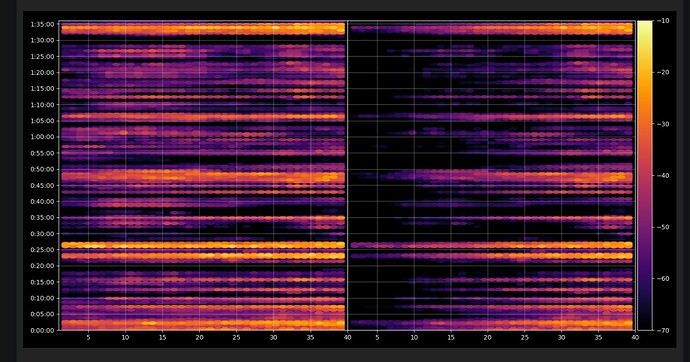The height and width of the screenshot is (362, 690).
Task: Click the -70 colorbar scale label
Action: tap(663, 330)
